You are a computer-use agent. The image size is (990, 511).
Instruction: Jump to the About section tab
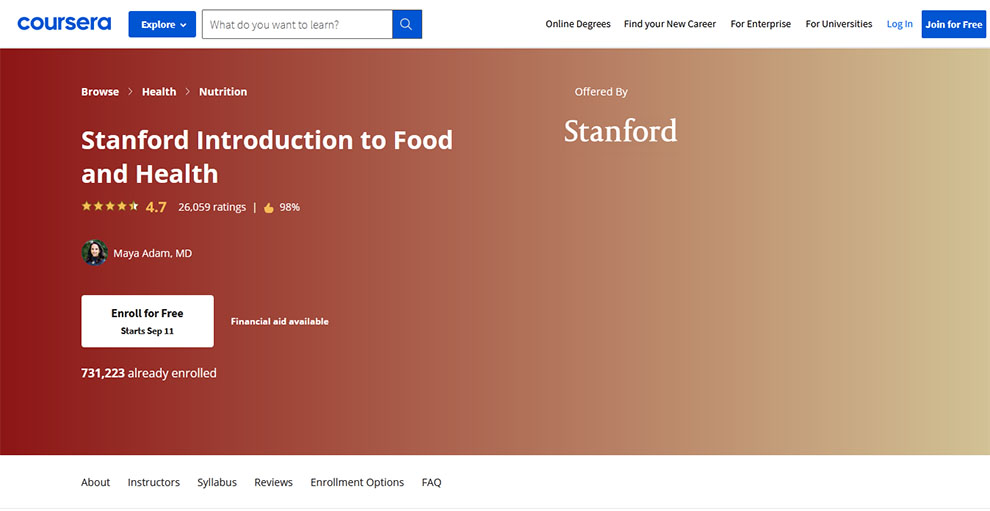pyautogui.click(x=95, y=483)
